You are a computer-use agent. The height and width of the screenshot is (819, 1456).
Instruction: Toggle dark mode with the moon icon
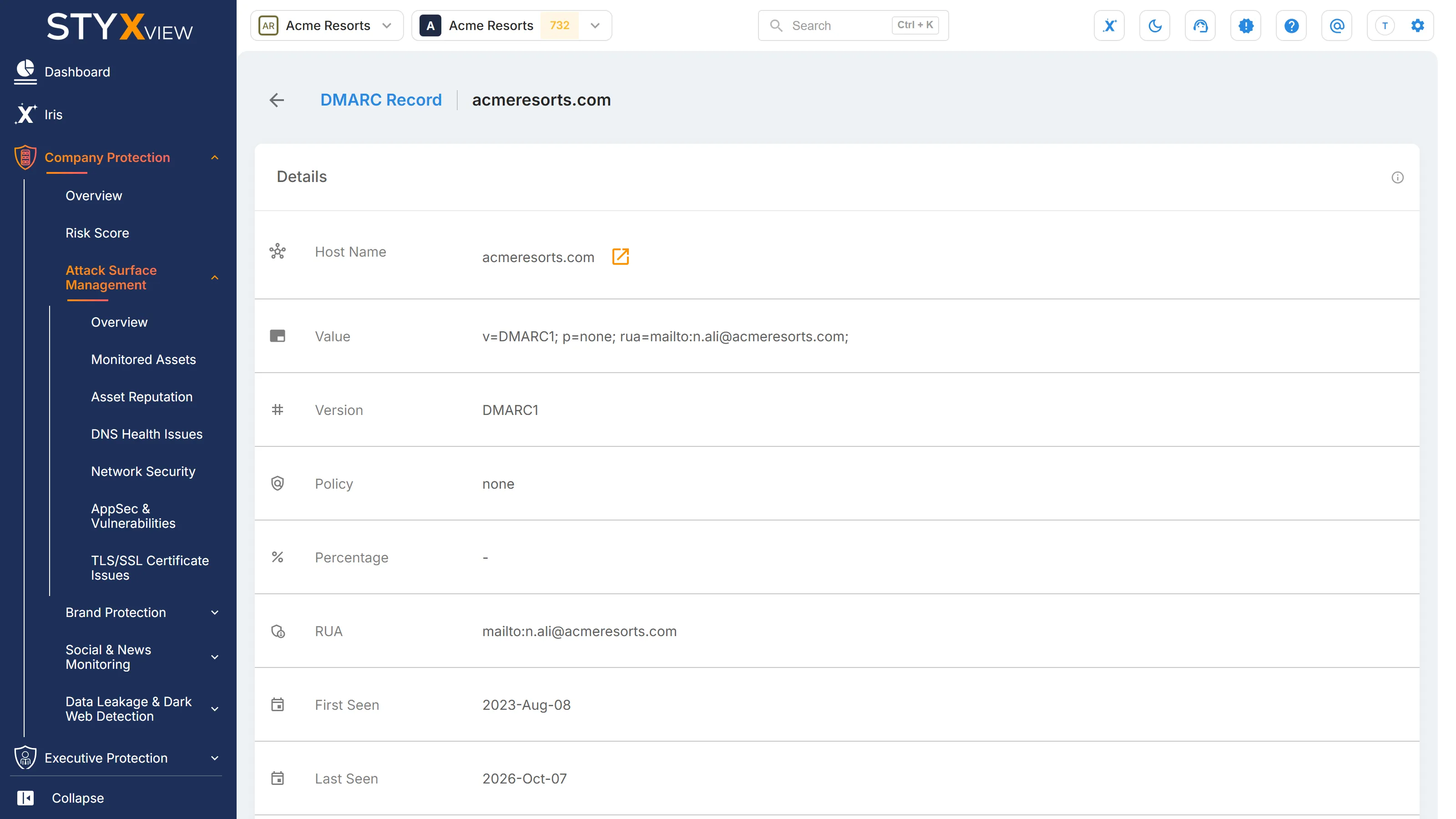pos(1155,25)
